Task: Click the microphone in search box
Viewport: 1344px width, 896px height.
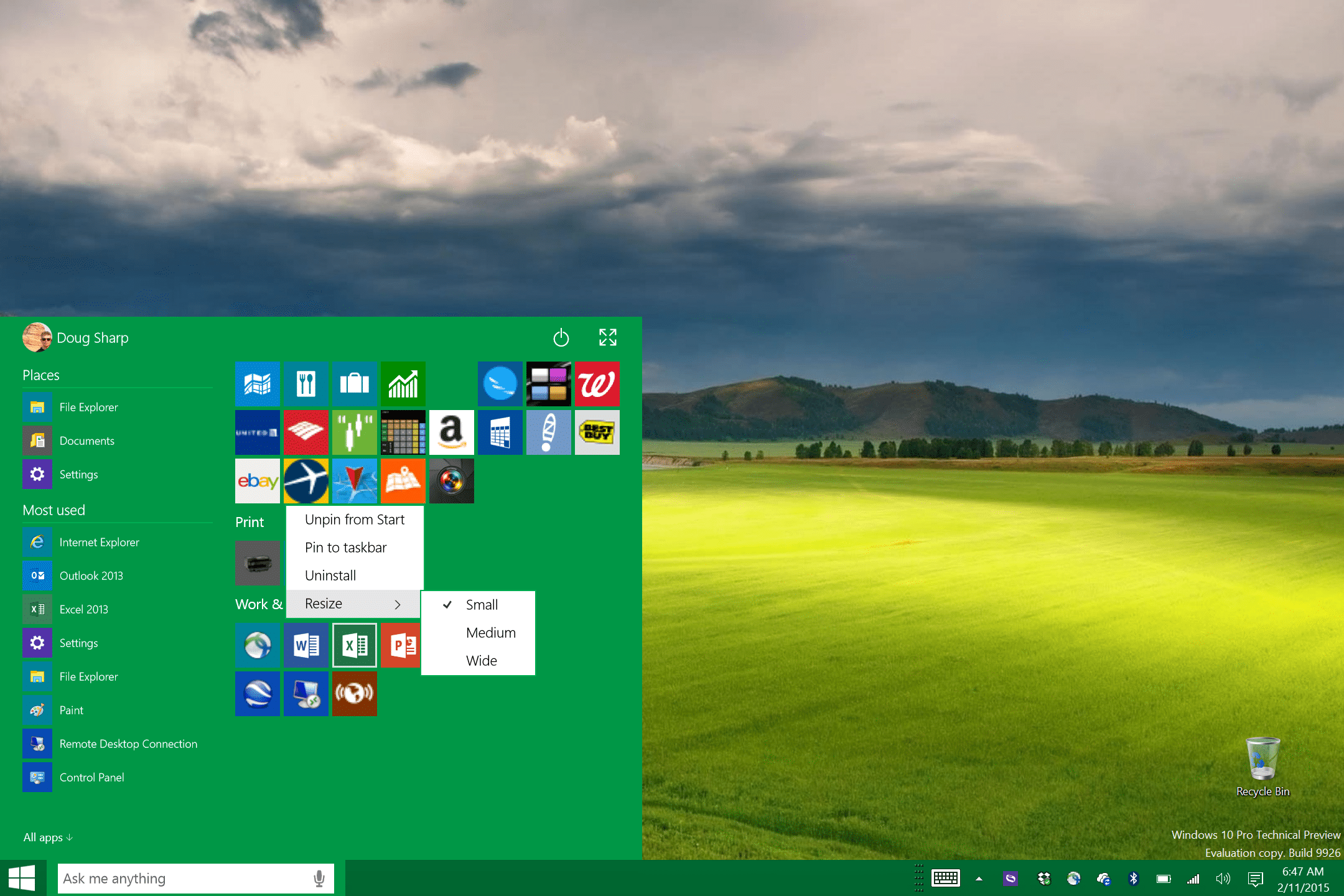Action: tap(319, 879)
